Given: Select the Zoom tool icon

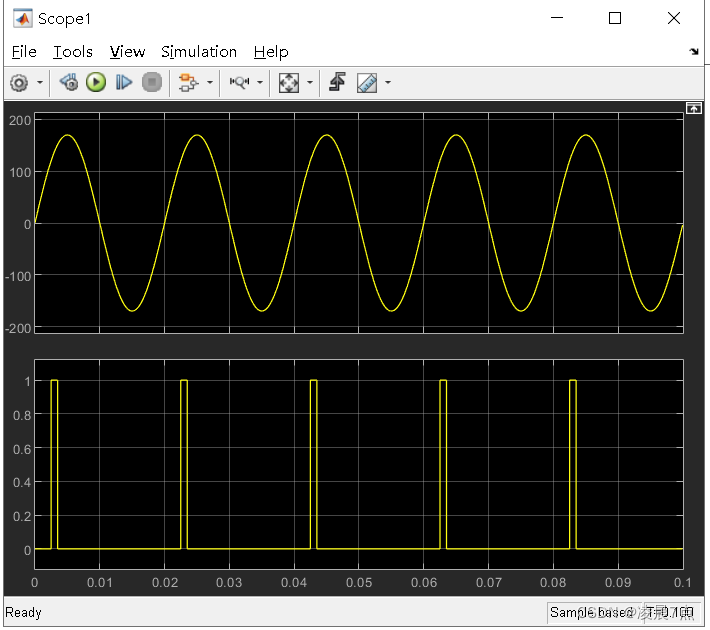Looking at the screenshot, I should coord(239,82).
